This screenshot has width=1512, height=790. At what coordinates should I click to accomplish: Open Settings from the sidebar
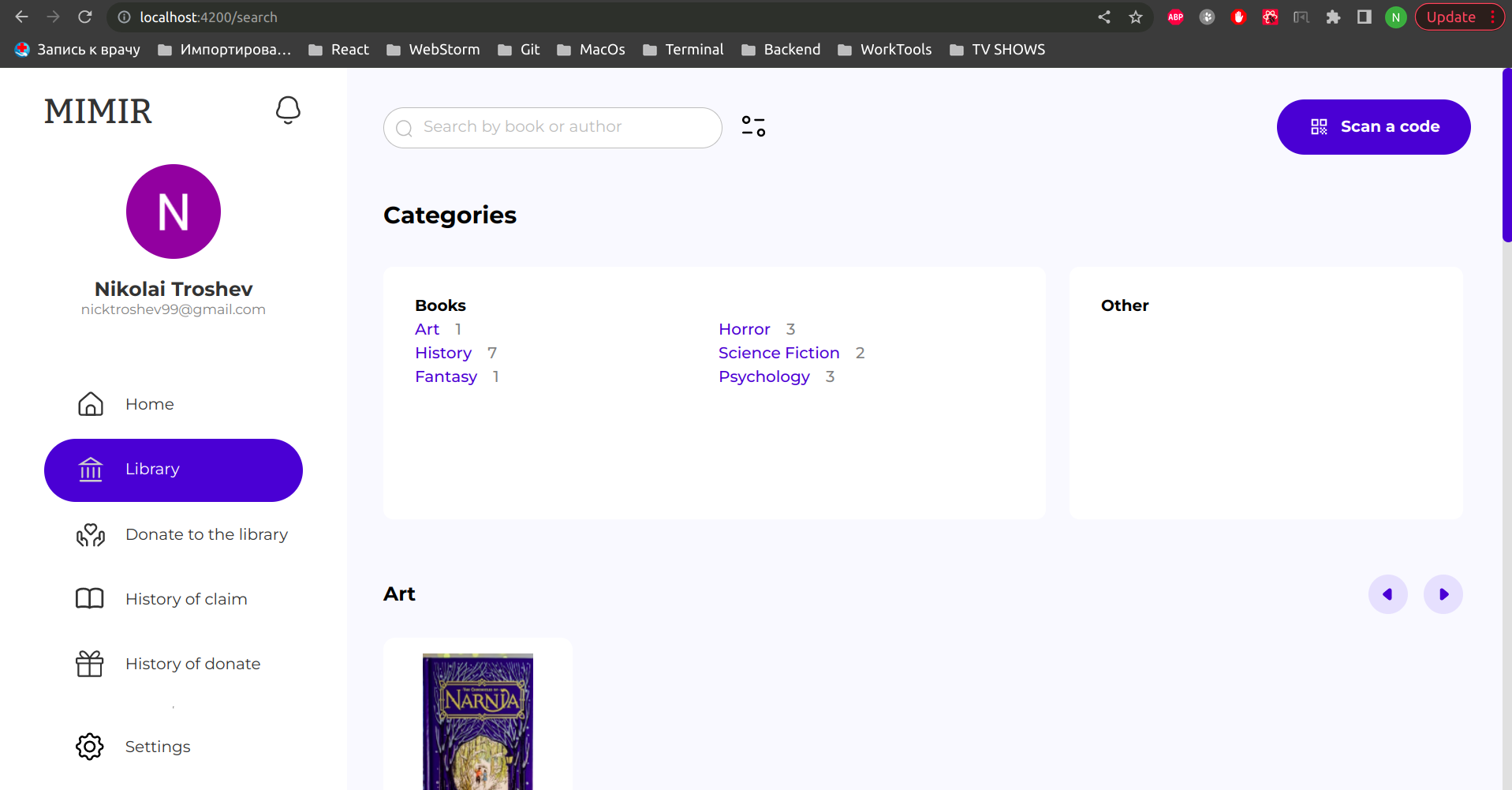pyautogui.click(x=157, y=746)
